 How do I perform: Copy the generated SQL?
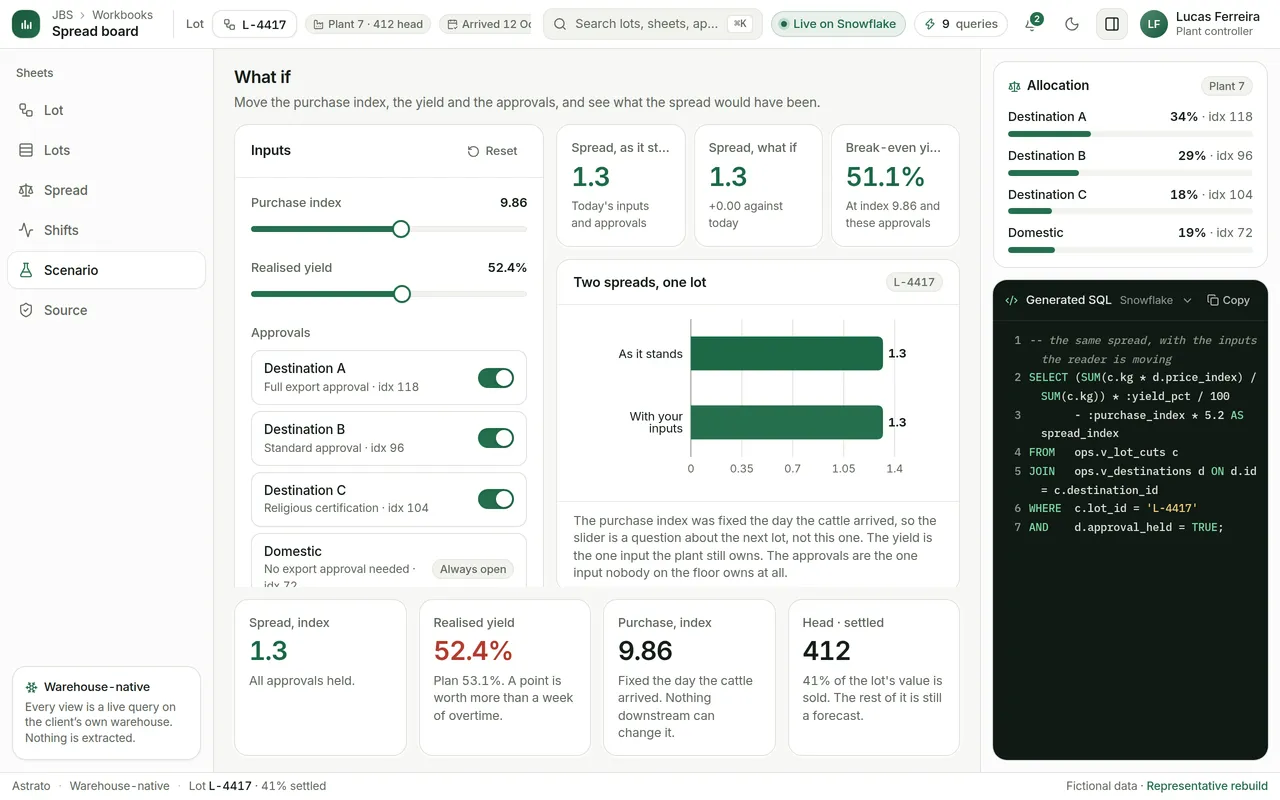1228,300
